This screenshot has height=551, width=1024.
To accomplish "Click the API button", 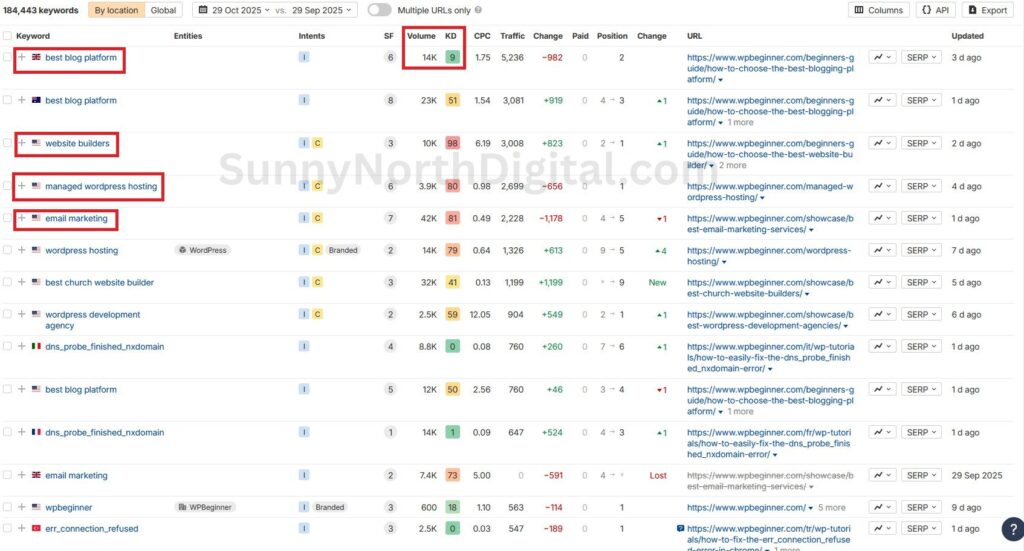I will (x=935, y=10).
